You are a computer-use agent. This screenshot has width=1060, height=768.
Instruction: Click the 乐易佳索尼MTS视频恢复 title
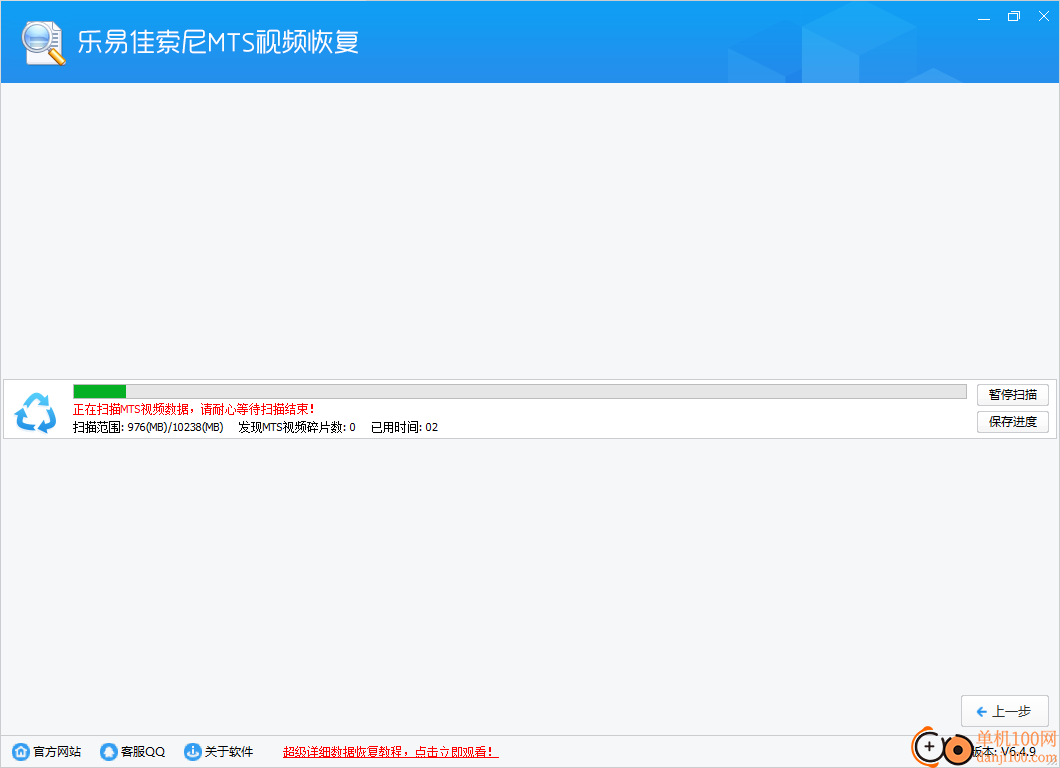coord(218,42)
